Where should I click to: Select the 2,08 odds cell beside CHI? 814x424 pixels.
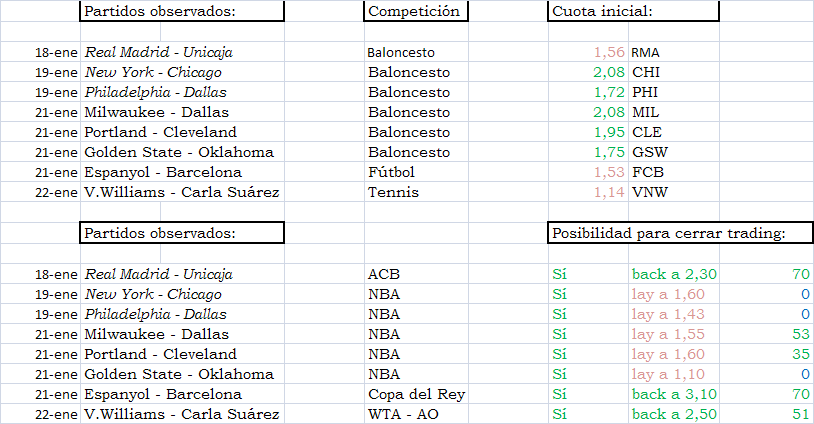point(588,72)
